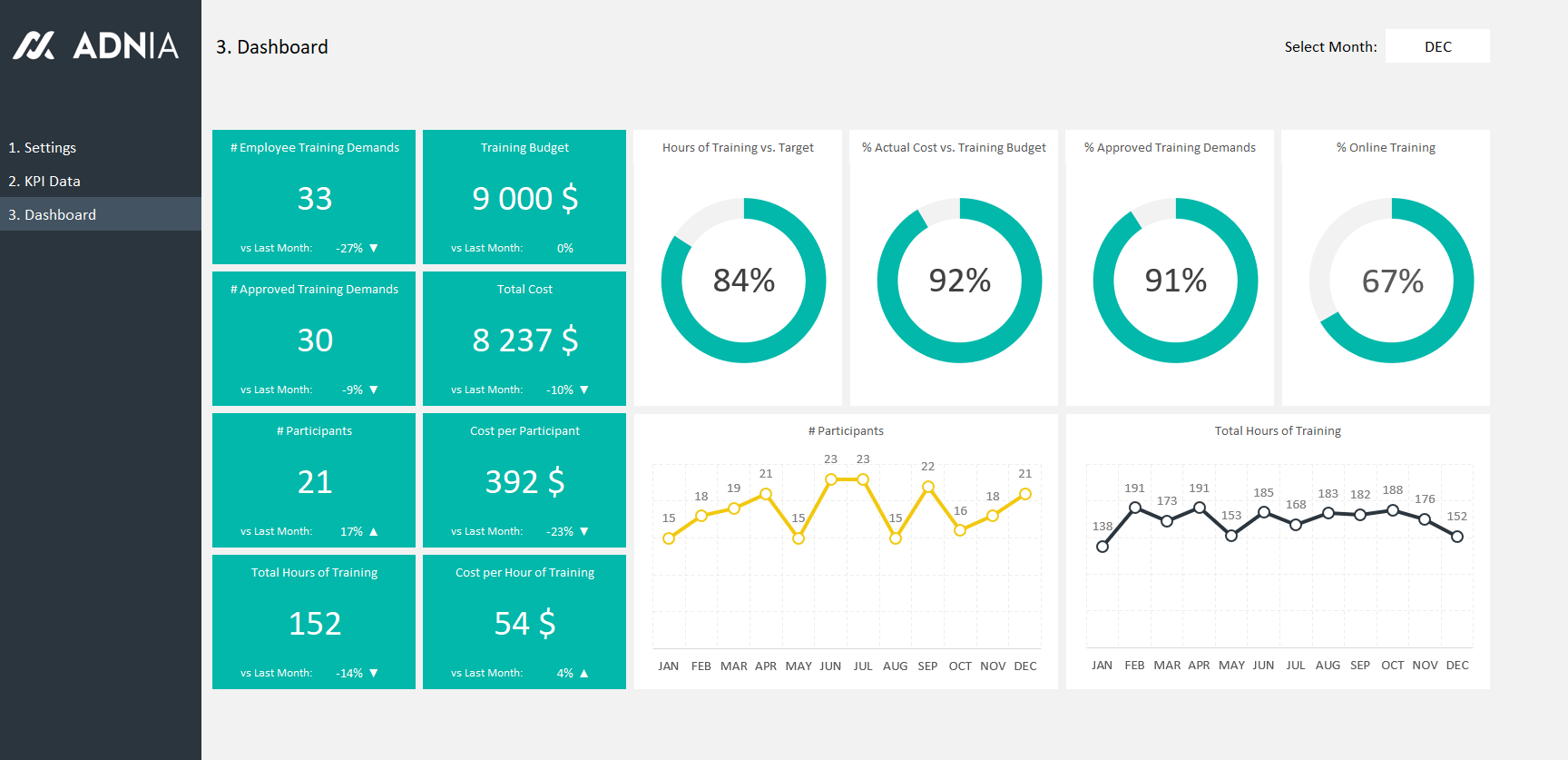
Task: Go to KPI Data in sidebar
Action: (x=44, y=181)
